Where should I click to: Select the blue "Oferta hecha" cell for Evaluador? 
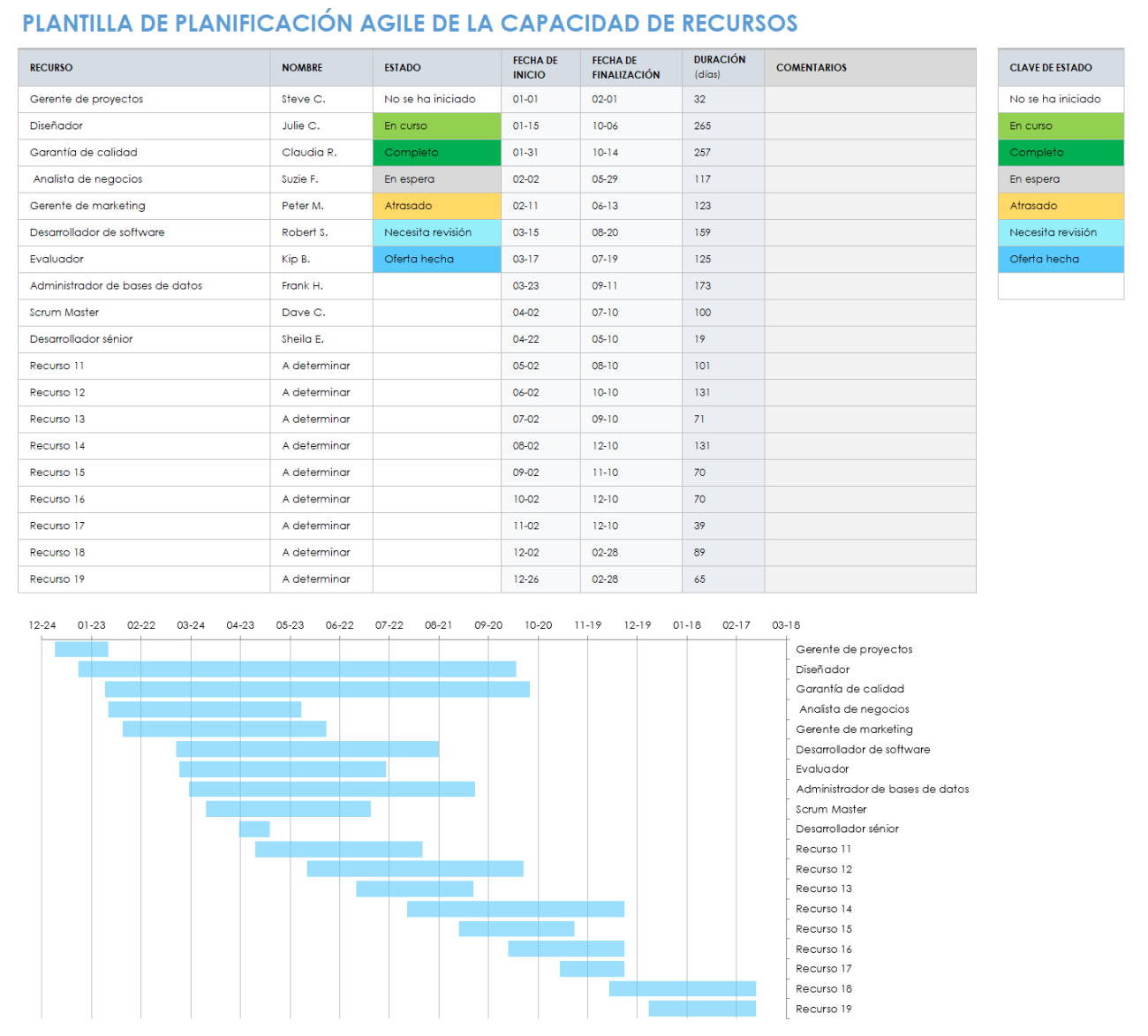435,259
